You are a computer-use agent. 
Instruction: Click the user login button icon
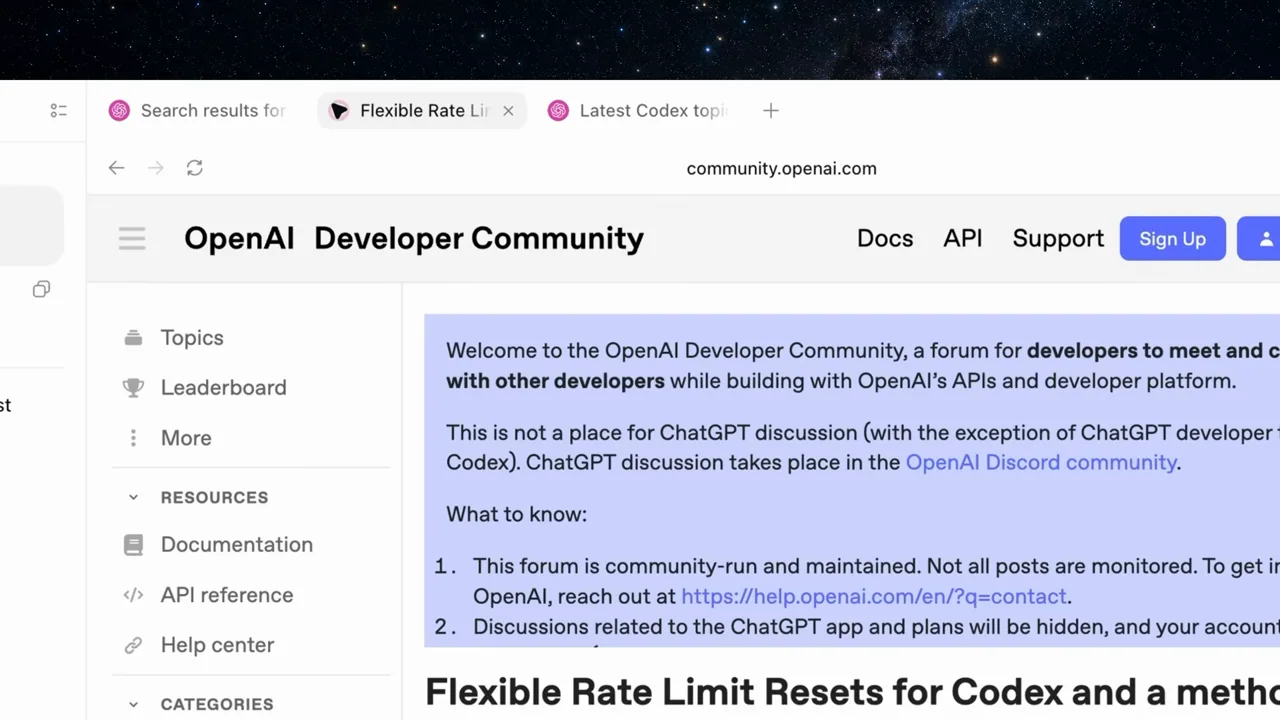coord(1262,238)
